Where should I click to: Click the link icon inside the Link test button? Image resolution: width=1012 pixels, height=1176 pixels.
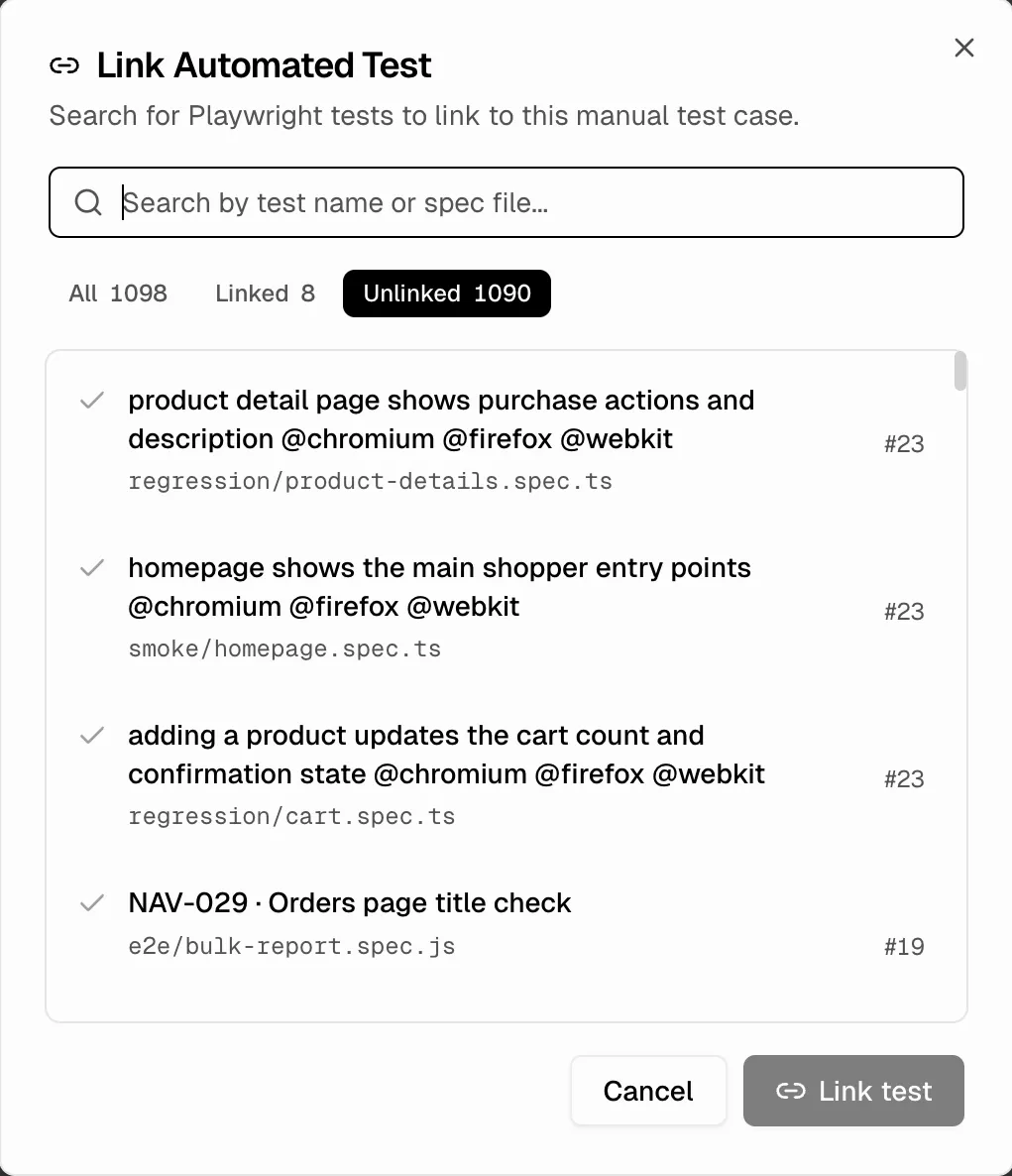click(x=790, y=1091)
